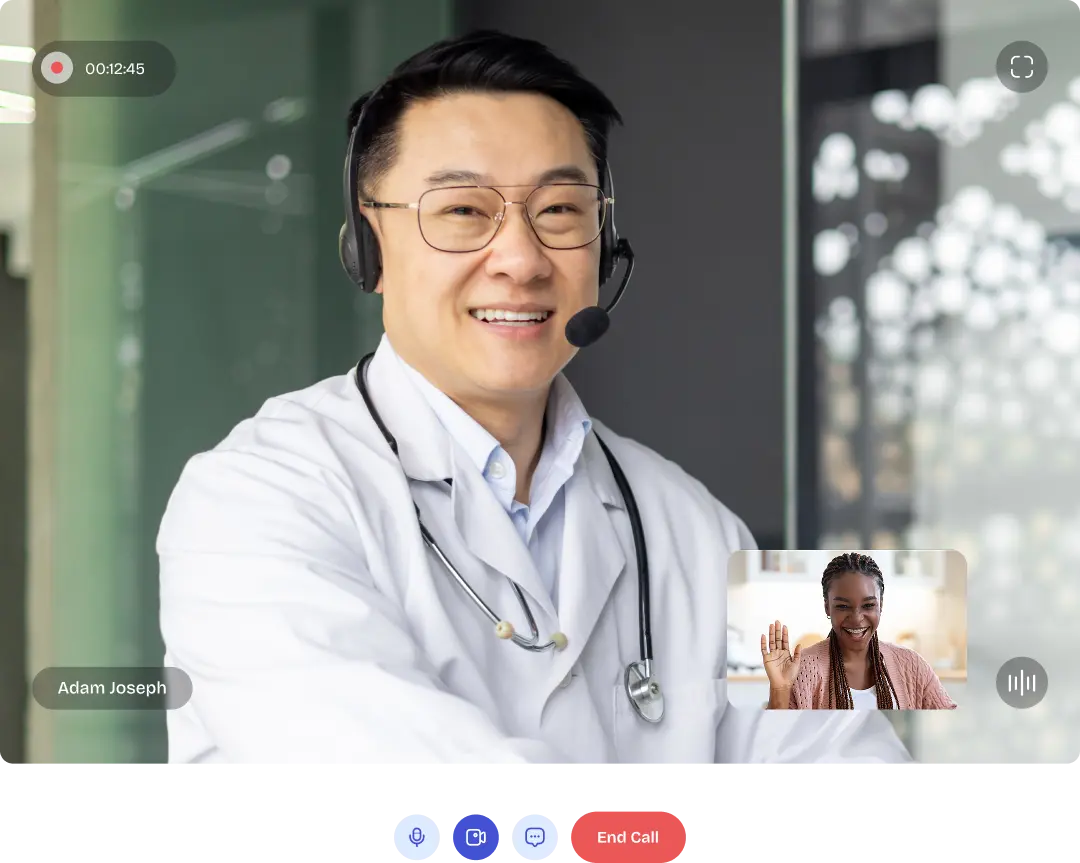Switch focus to the participant video tile

[848, 632]
